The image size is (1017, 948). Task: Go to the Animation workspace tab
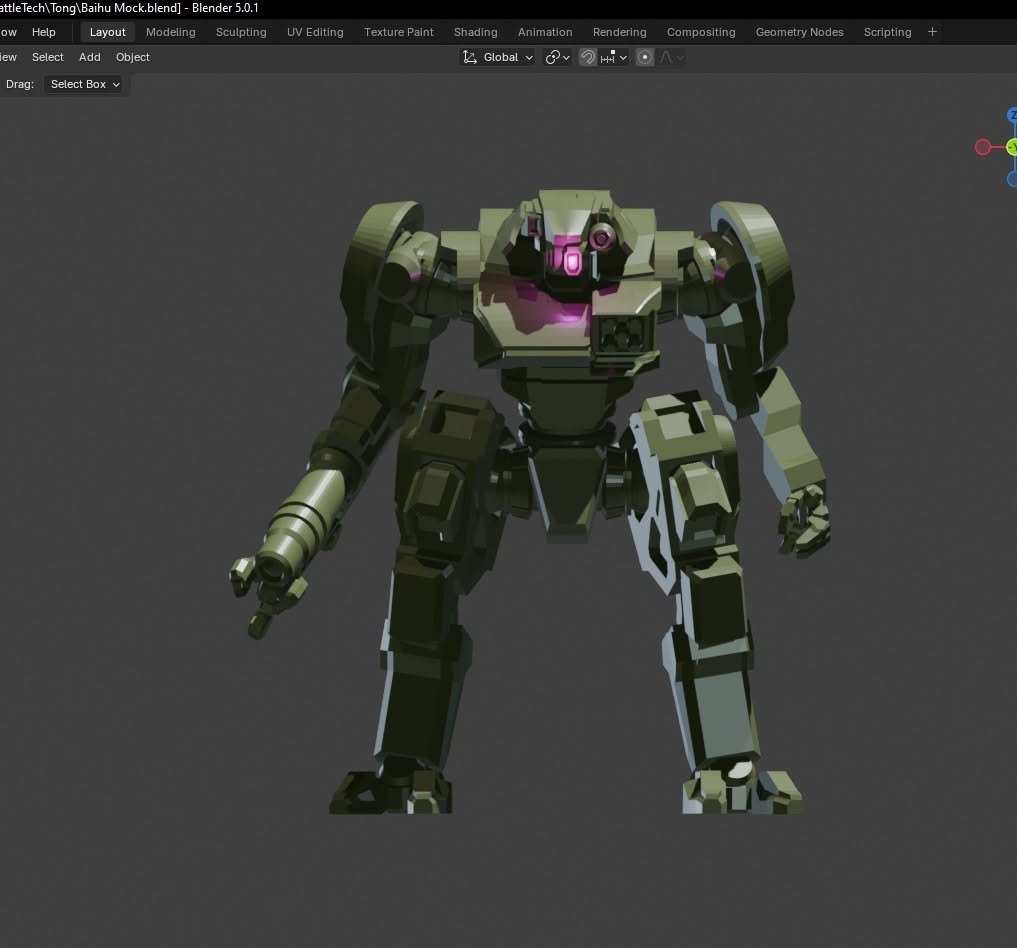(x=545, y=32)
